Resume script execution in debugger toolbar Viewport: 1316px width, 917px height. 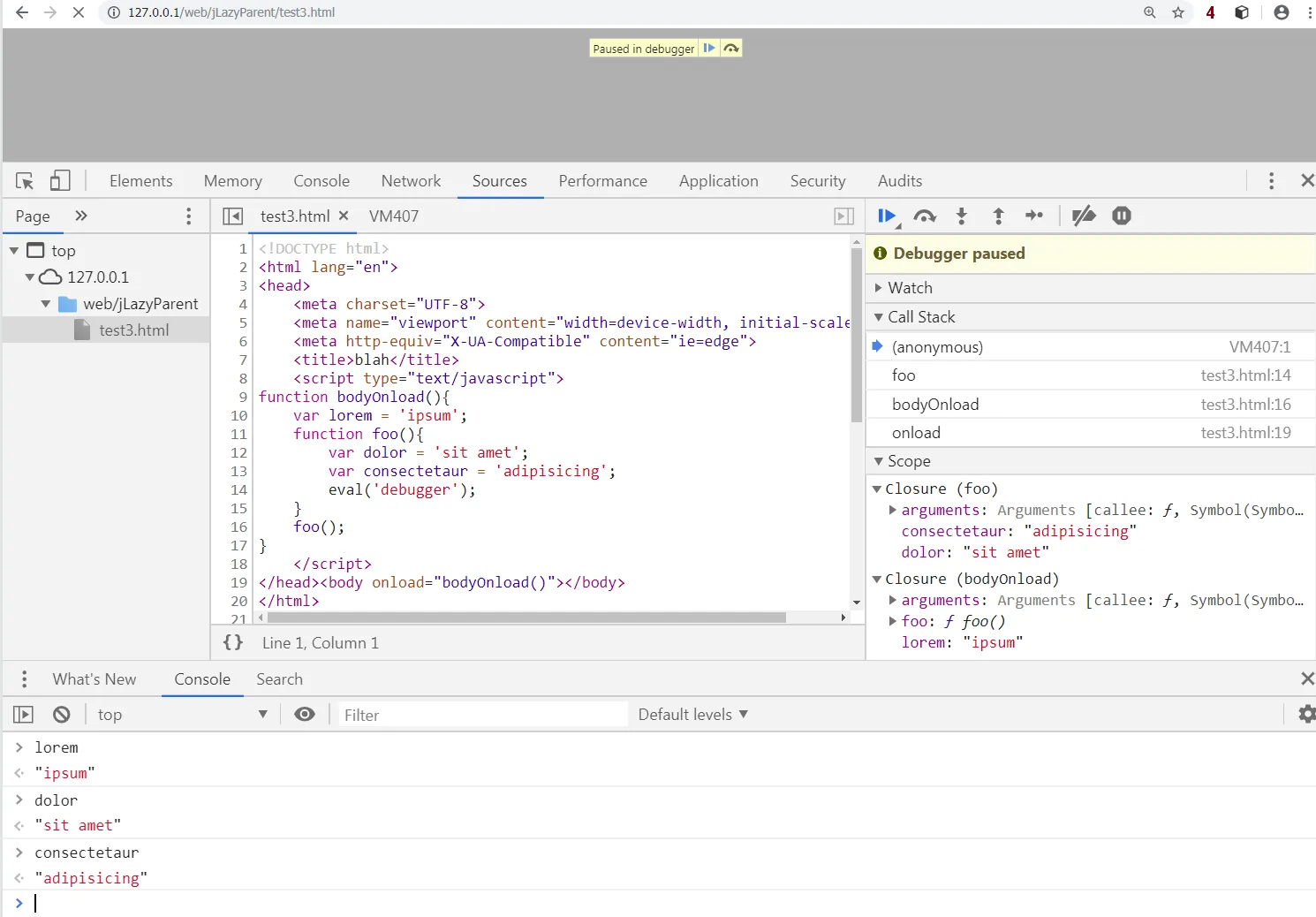pyautogui.click(x=887, y=216)
